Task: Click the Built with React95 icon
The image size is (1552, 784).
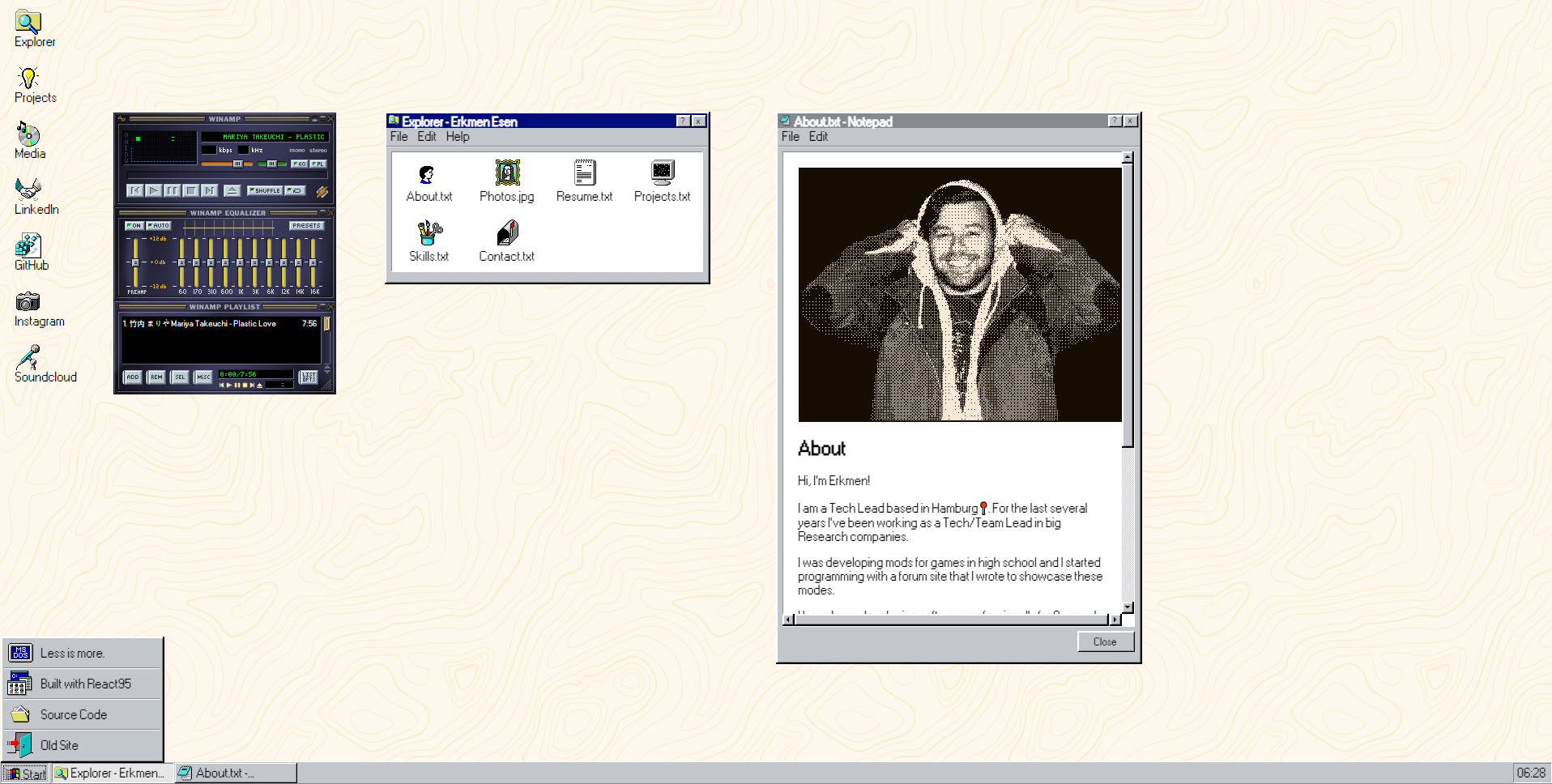Action: [20, 684]
